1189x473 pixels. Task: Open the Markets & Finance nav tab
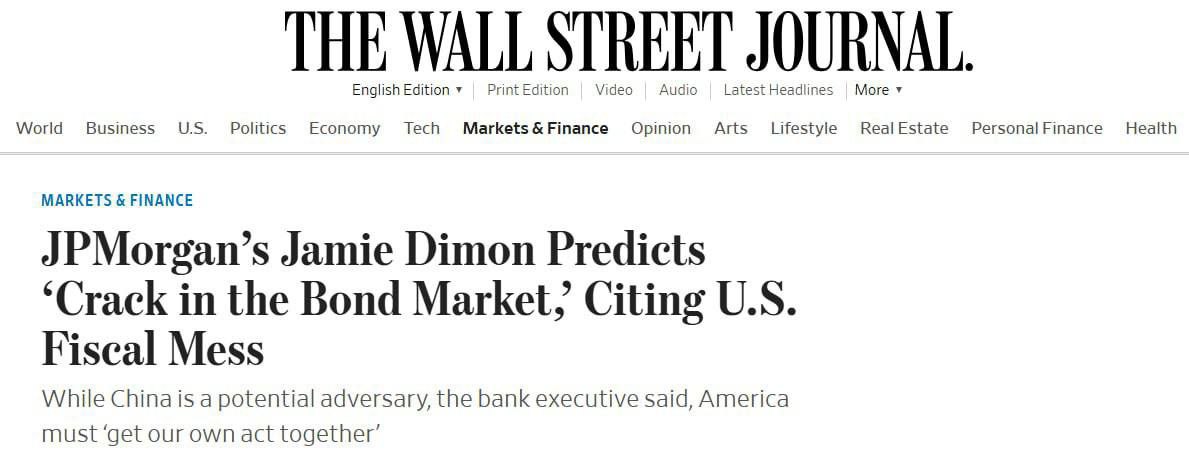coord(535,128)
